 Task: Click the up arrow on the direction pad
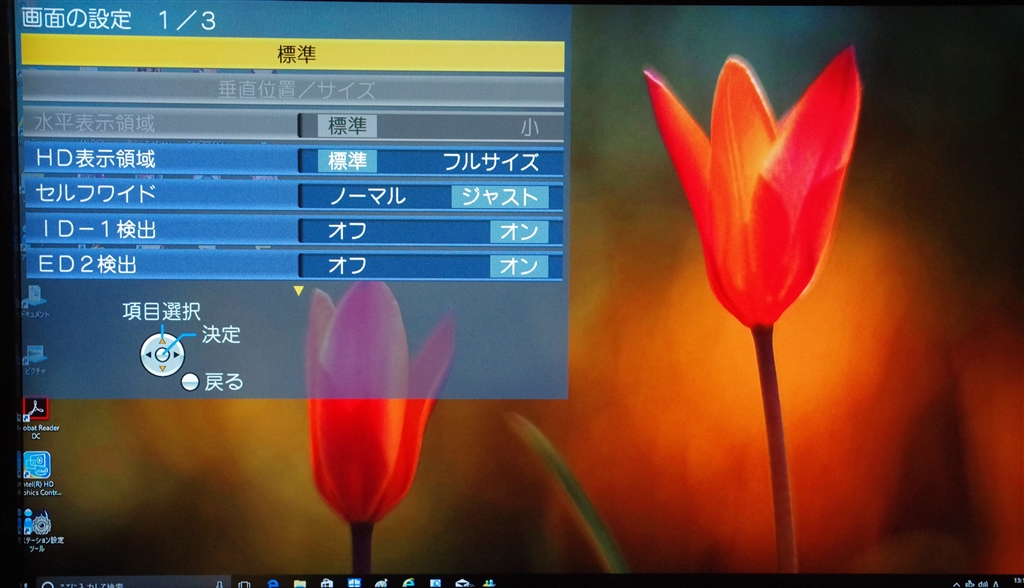[162, 341]
